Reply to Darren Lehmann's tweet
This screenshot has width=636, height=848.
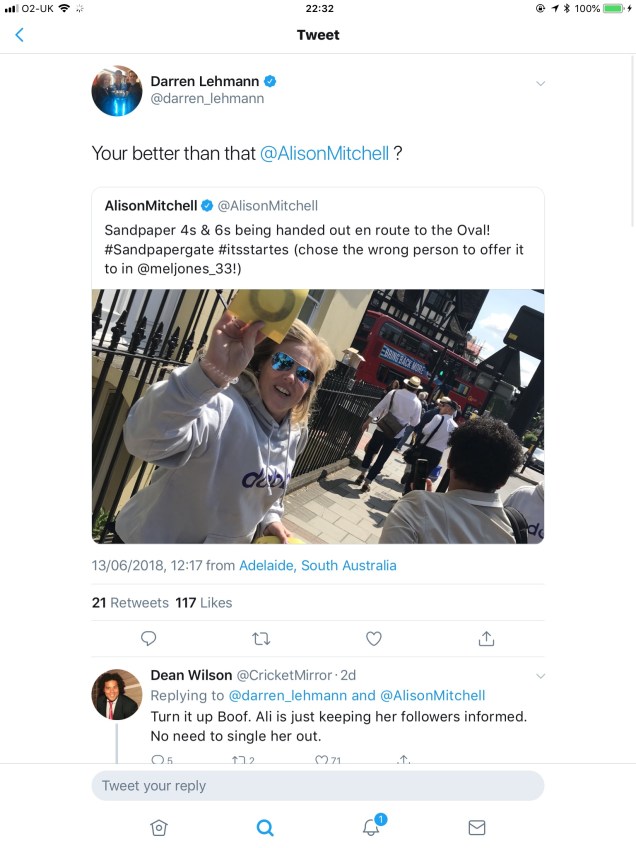pos(148,638)
